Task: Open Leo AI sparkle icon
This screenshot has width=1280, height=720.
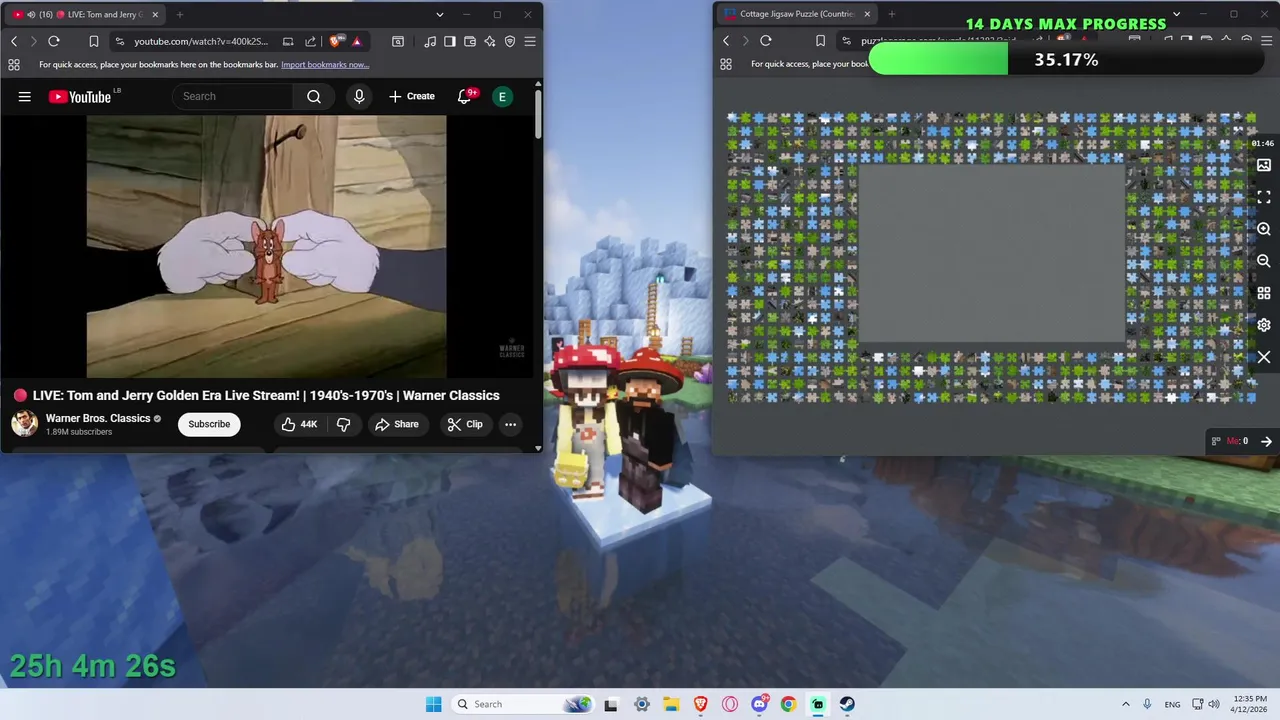Action: coord(490,41)
